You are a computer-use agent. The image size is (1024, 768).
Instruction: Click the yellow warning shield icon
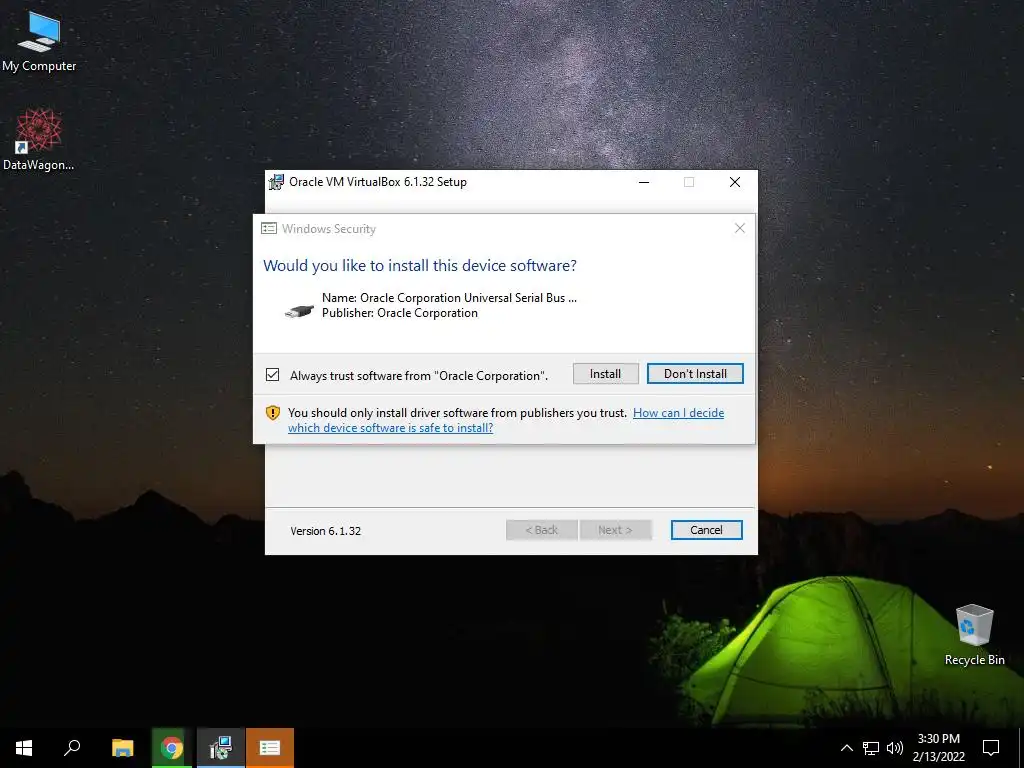point(272,413)
